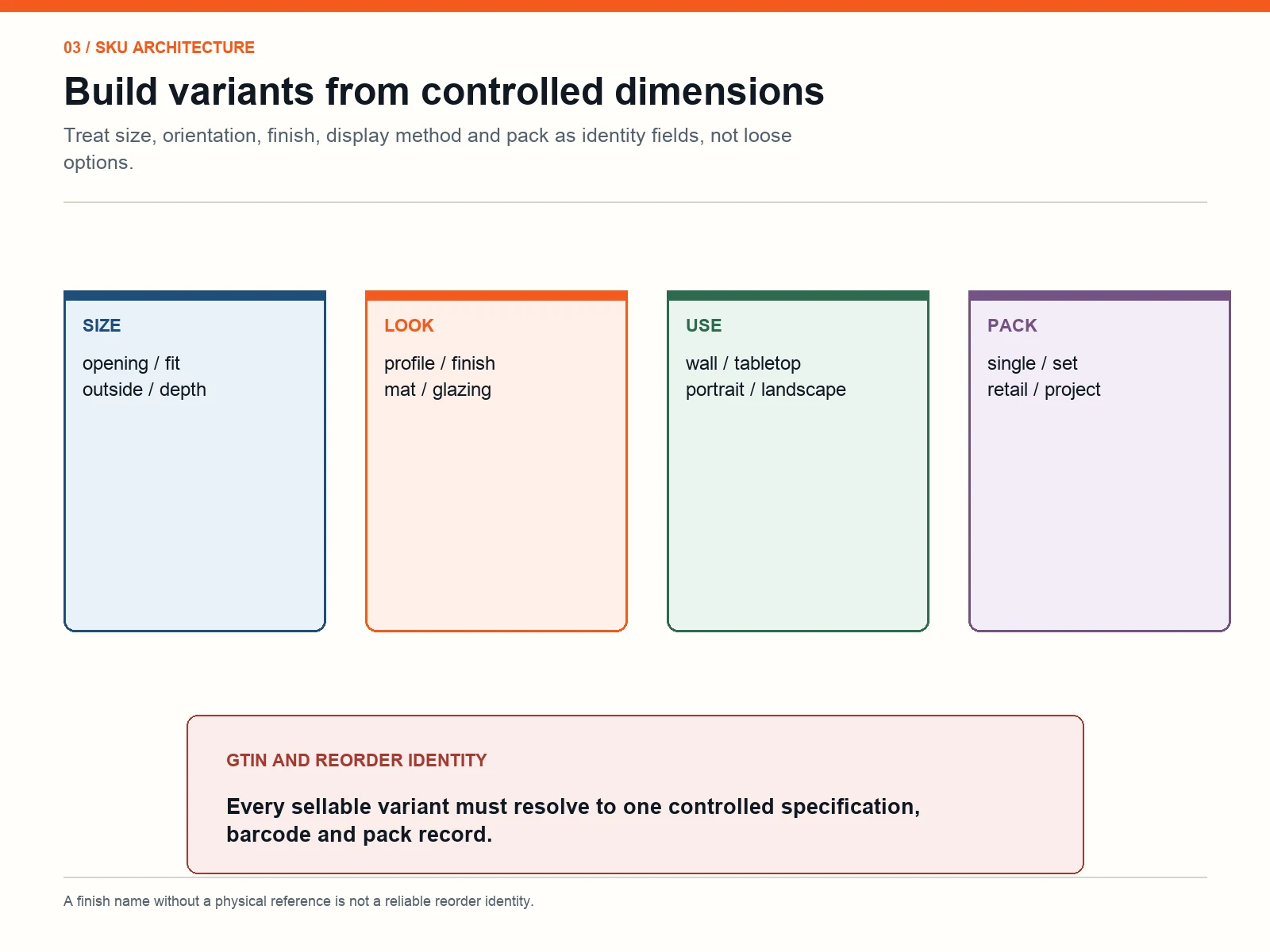Click the blue top bar of SIZE card
Image resolution: width=1270 pixels, height=952 pixels.
pyautogui.click(x=194, y=295)
